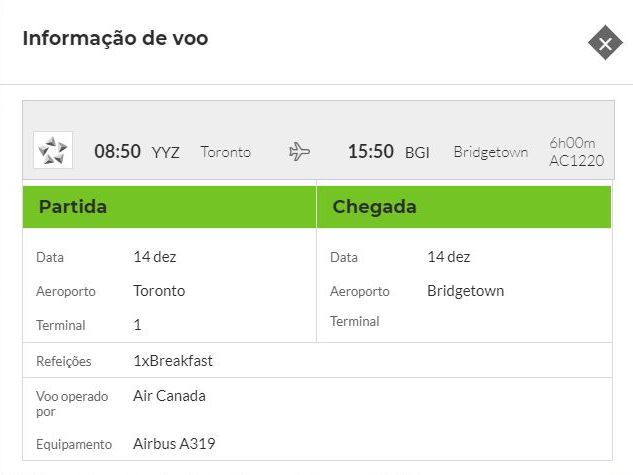
Task: Click the Star Alliance airline logo
Action: tap(53, 150)
